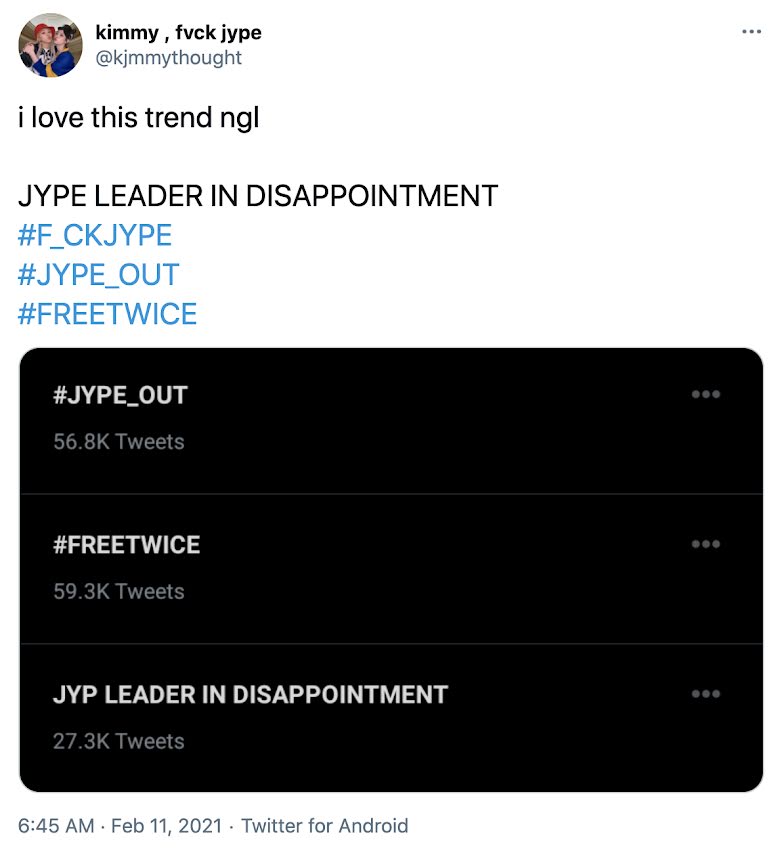
Task: Select the #JYPE_OUT trend title in image
Action: [120, 395]
